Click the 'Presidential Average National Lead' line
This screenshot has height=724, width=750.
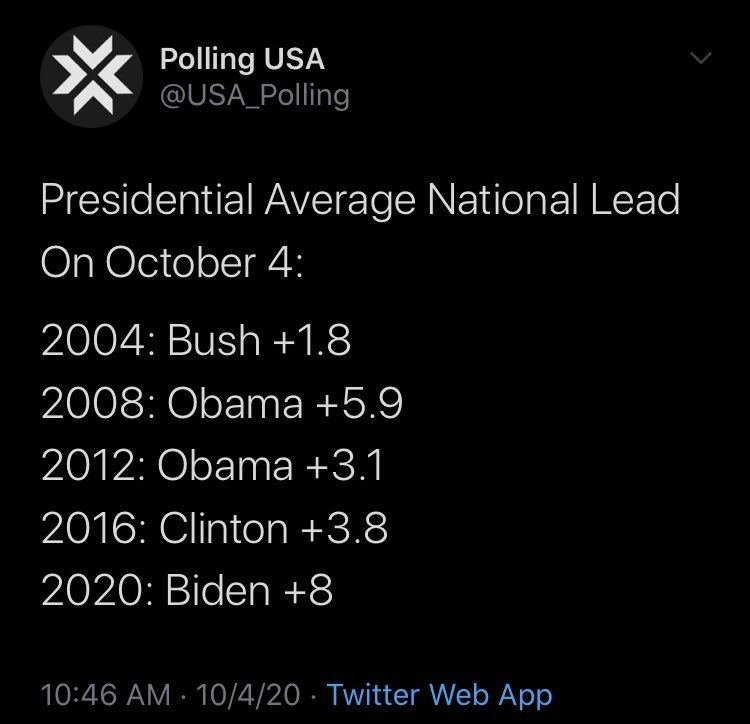pos(360,202)
